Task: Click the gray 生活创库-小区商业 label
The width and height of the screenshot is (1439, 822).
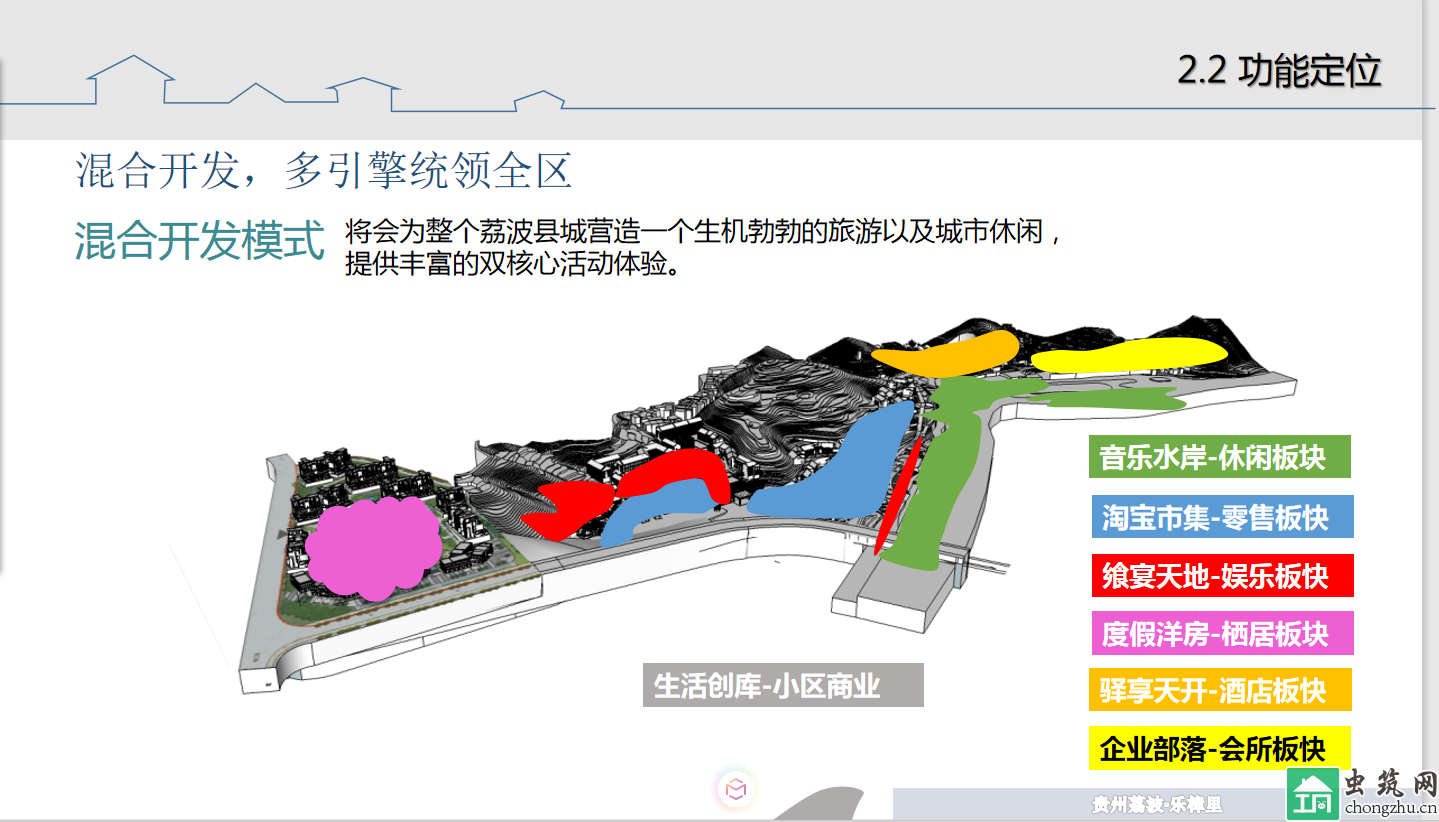Action: click(x=782, y=687)
